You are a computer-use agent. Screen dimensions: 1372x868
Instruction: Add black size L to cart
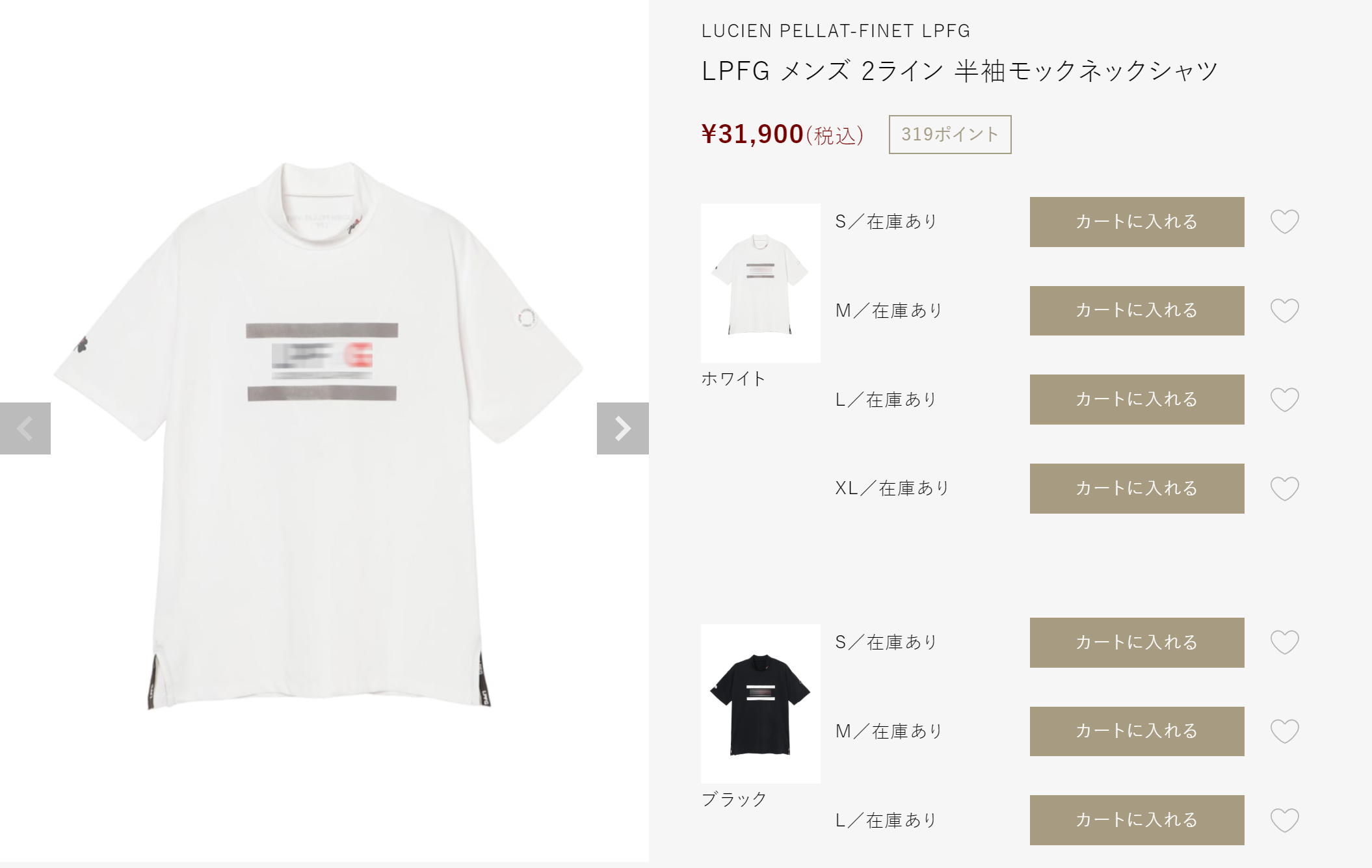click(1137, 820)
